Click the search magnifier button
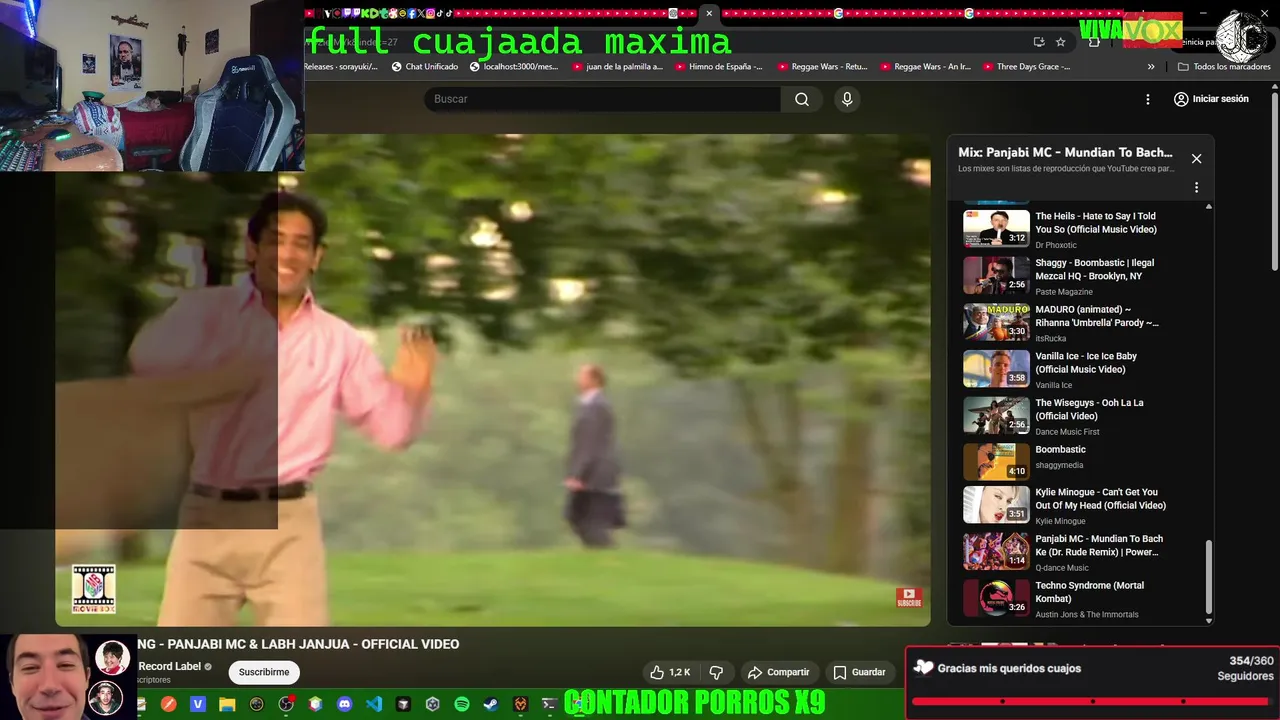Viewport: 1280px width, 720px height. coord(802,99)
